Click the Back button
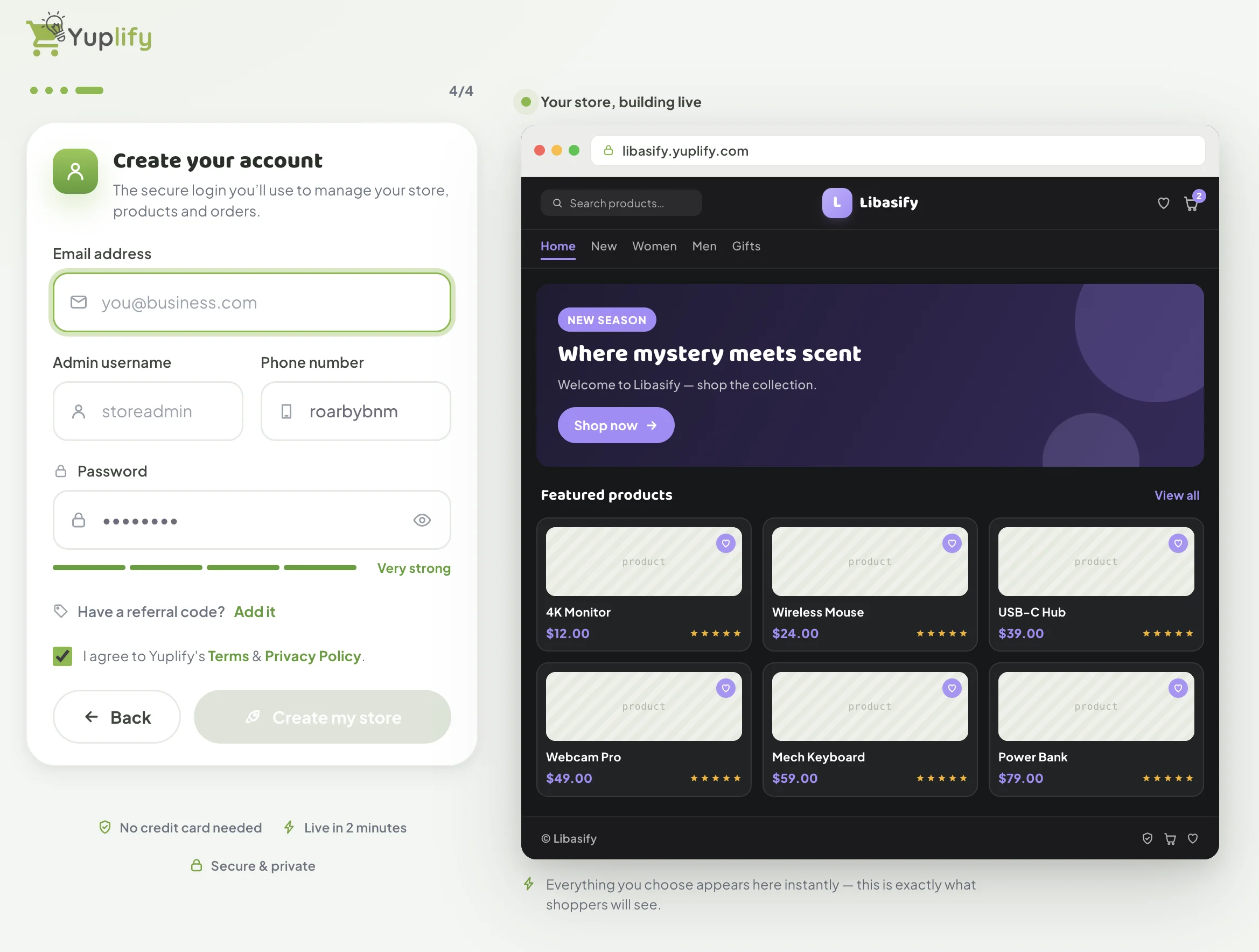The image size is (1259, 952). tap(117, 717)
